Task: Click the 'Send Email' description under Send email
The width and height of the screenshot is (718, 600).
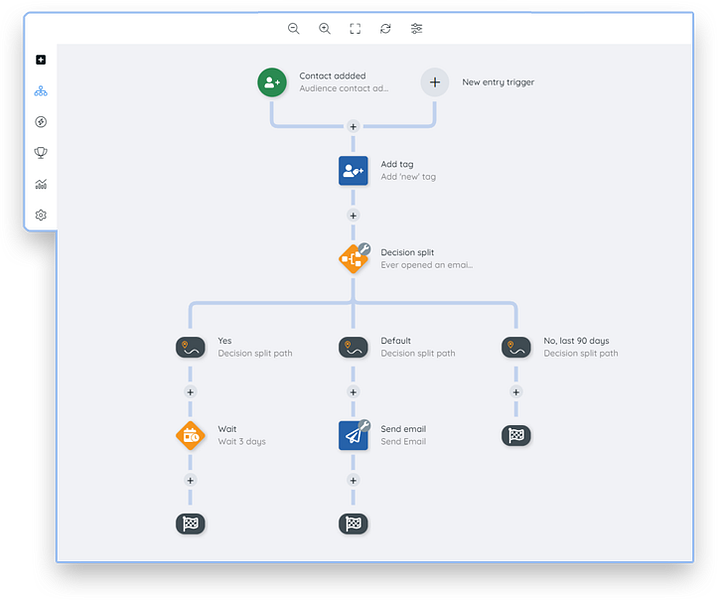Action: pos(403,442)
